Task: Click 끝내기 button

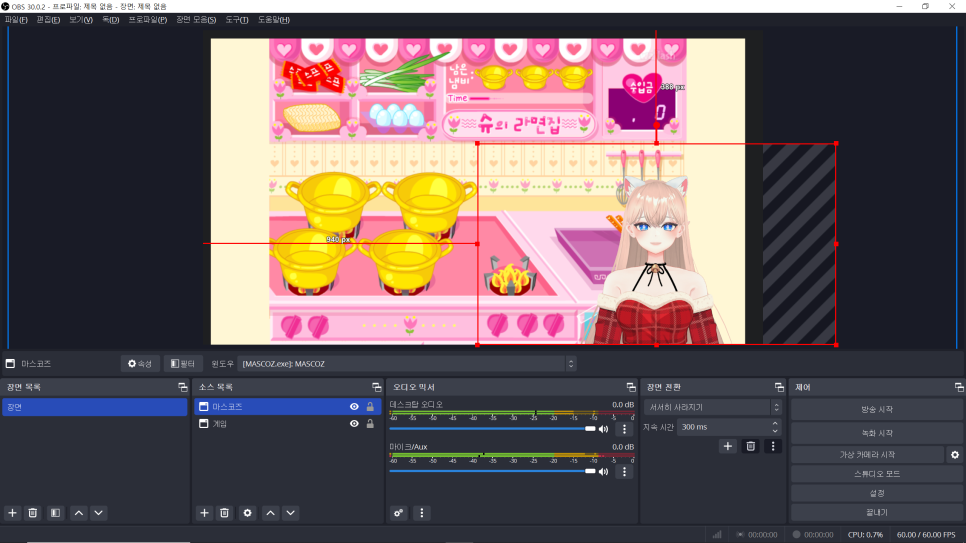Action: tap(877, 512)
